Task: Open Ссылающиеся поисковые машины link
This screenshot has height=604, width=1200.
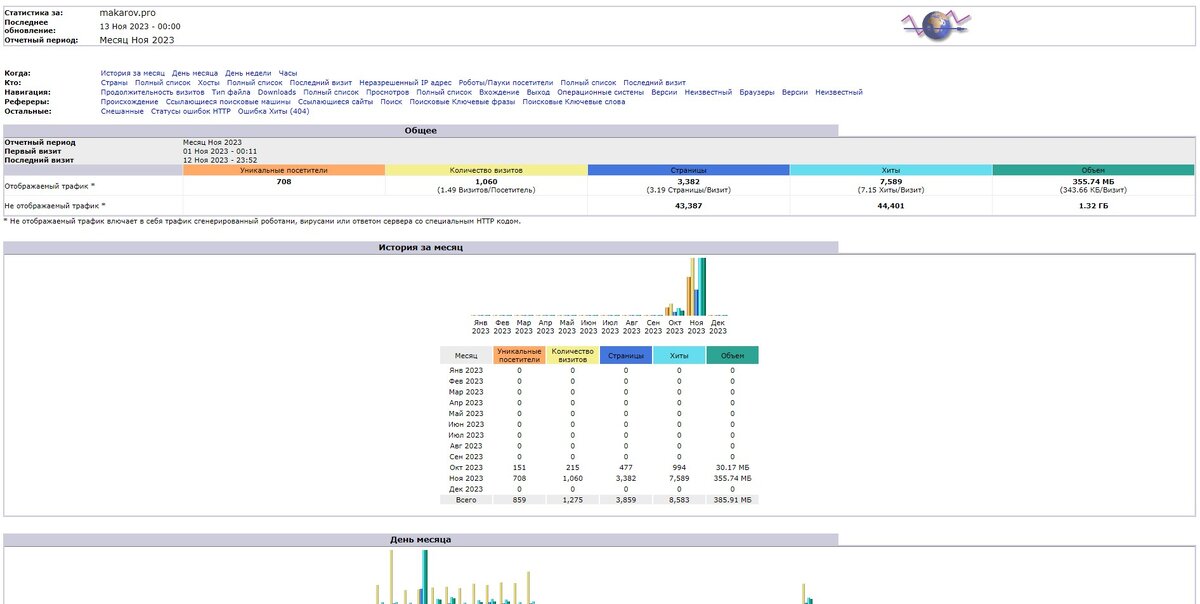Action: tap(228, 102)
